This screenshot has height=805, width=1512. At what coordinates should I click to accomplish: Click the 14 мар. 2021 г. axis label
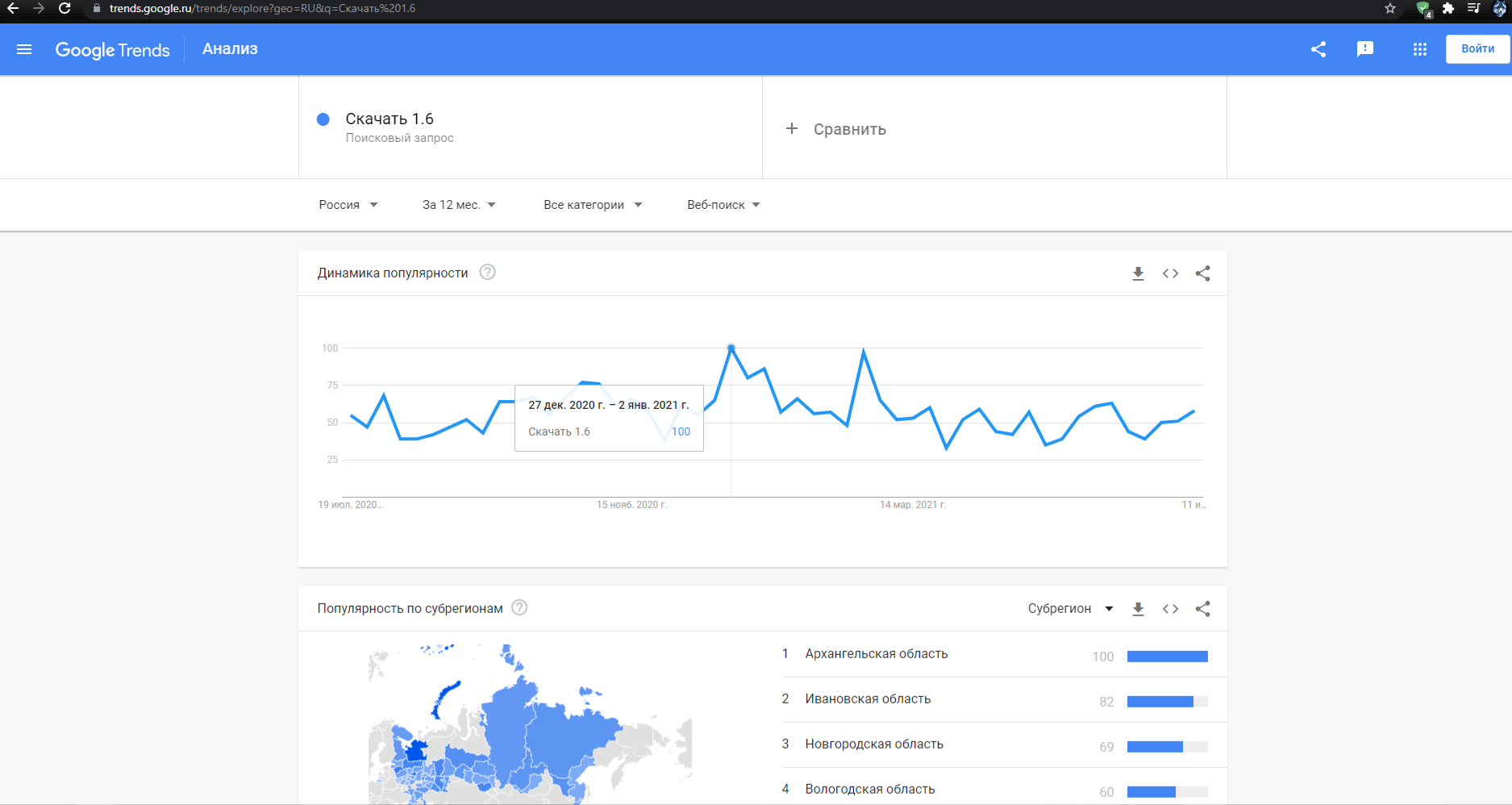point(912,505)
